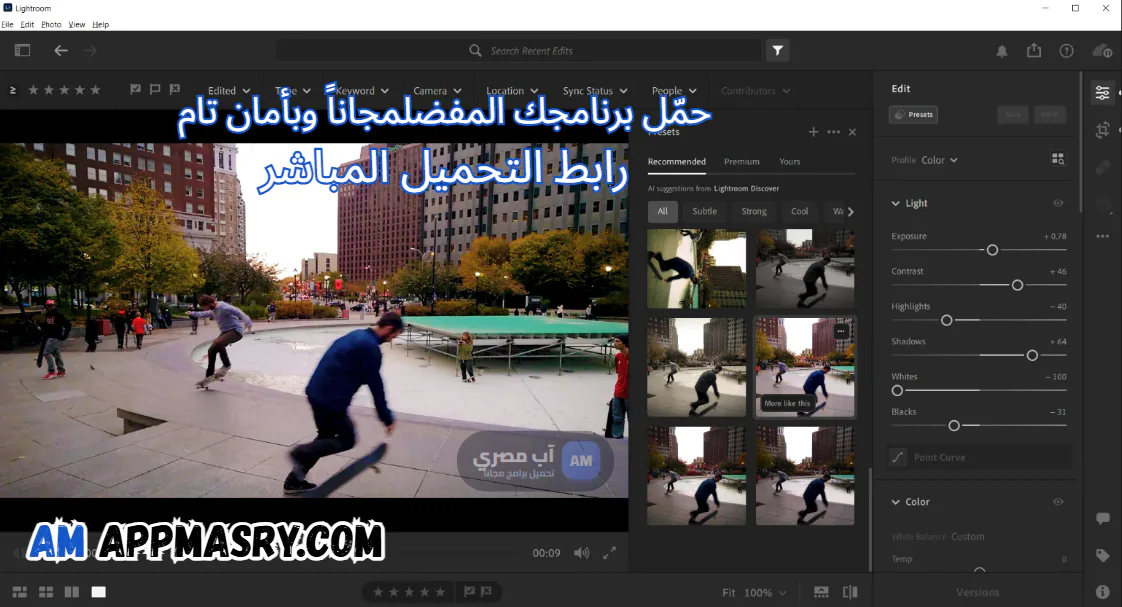Select Strong preset category
Image resolution: width=1122 pixels, height=607 pixels.
click(x=754, y=211)
